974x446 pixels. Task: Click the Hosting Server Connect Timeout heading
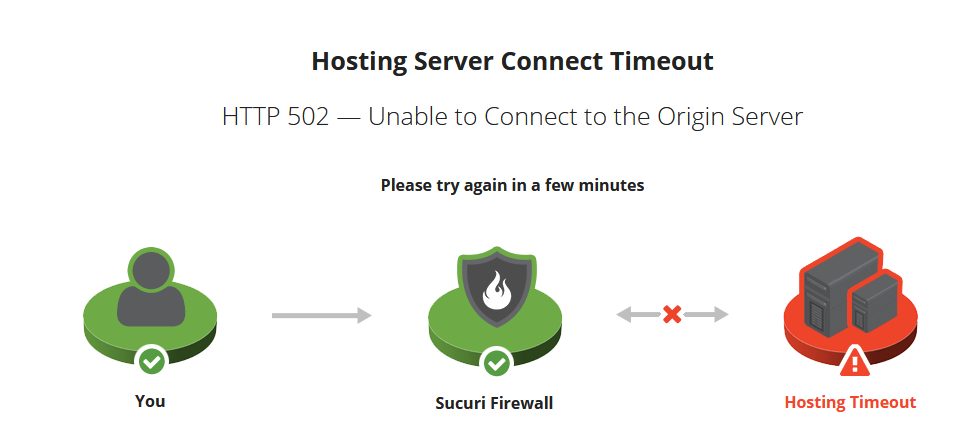coord(512,61)
